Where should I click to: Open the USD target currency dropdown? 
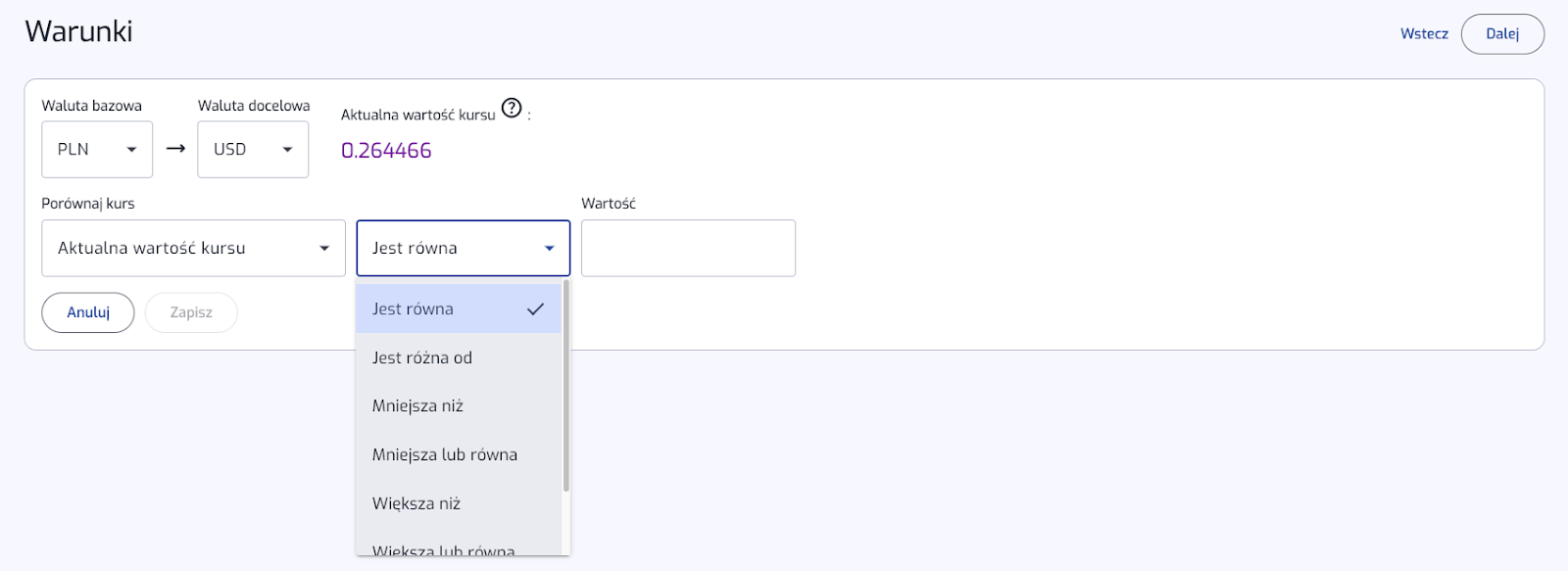tap(253, 149)
